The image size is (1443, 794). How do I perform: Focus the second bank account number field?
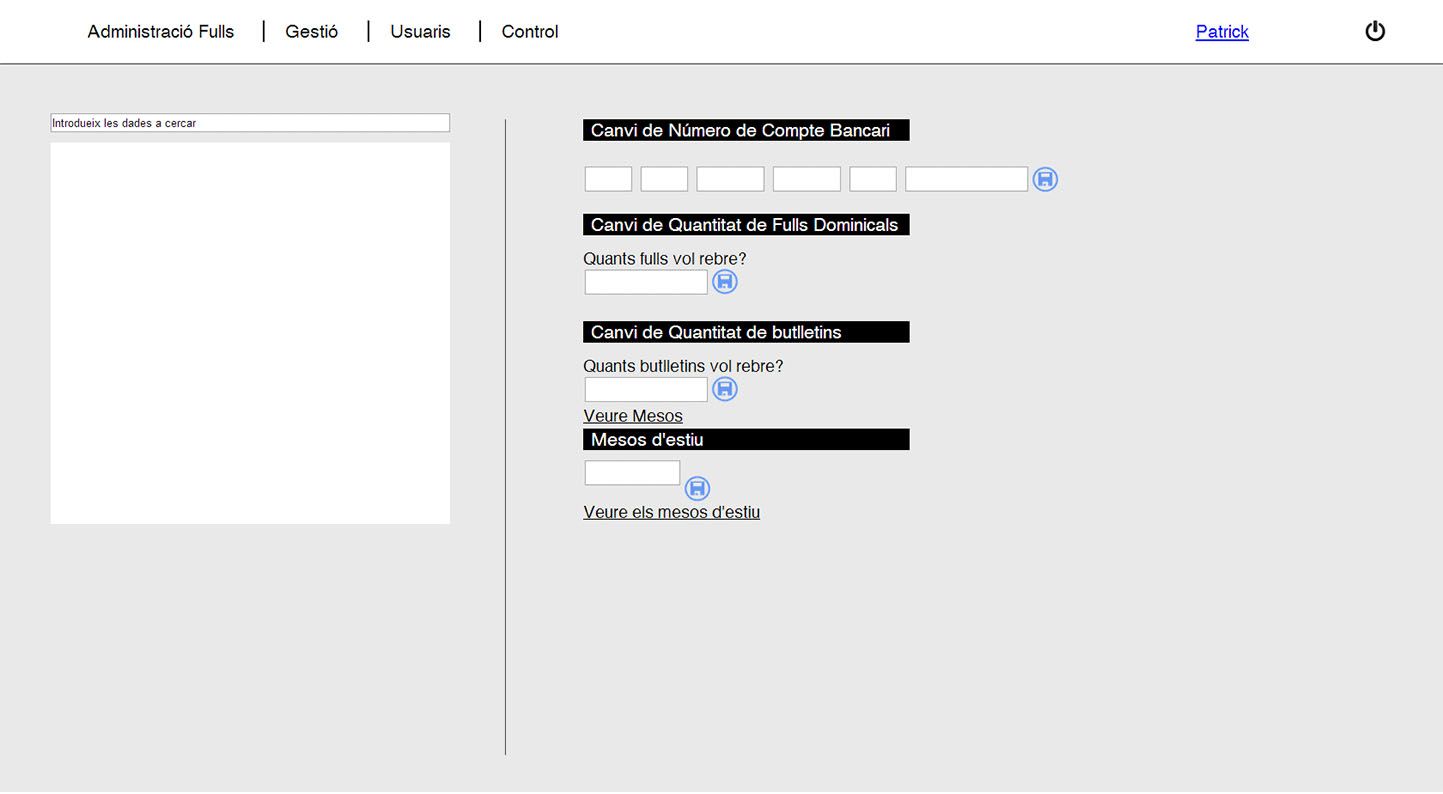(664, 179)
